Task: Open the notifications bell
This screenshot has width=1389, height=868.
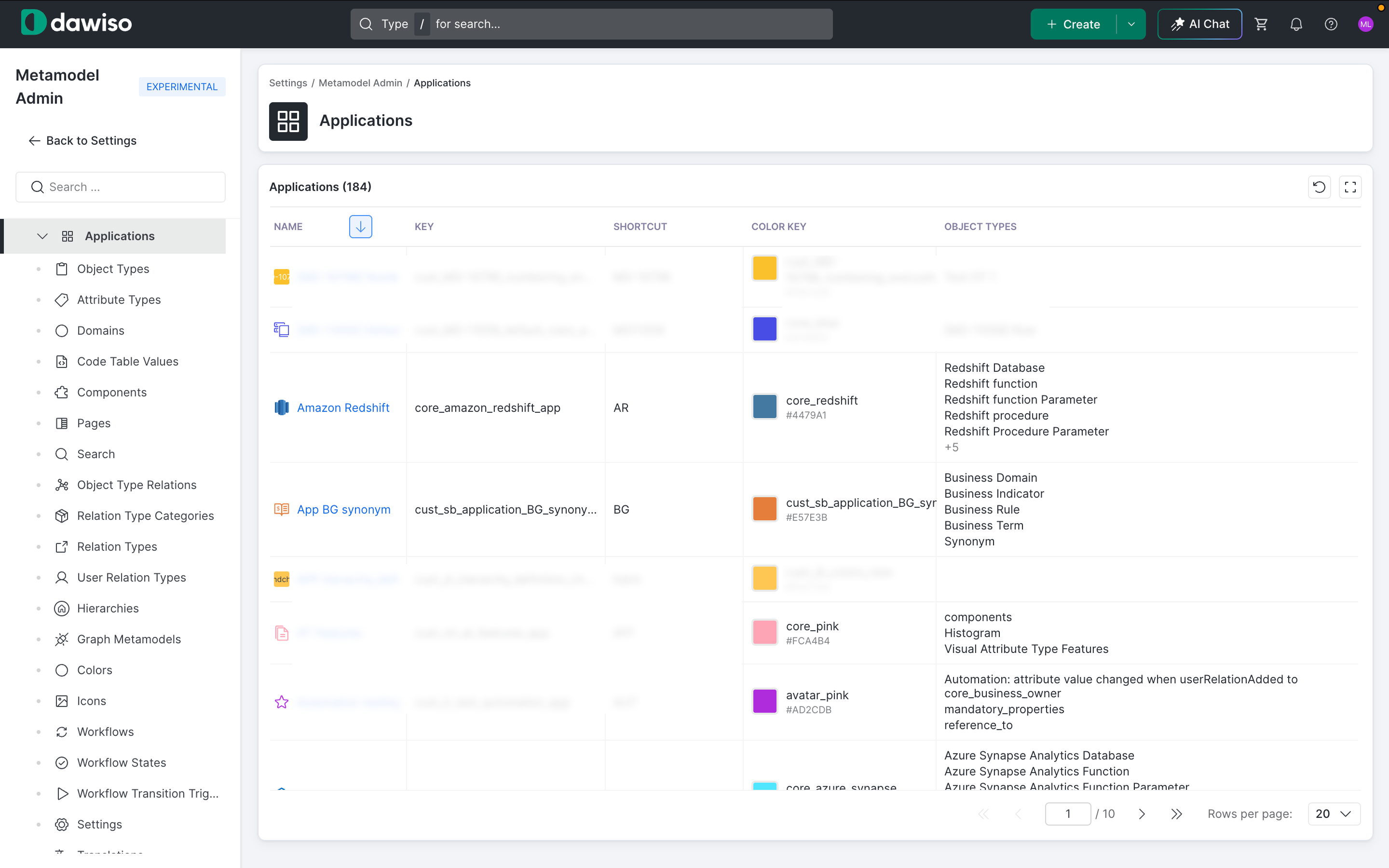Action: coord(1296,24)
